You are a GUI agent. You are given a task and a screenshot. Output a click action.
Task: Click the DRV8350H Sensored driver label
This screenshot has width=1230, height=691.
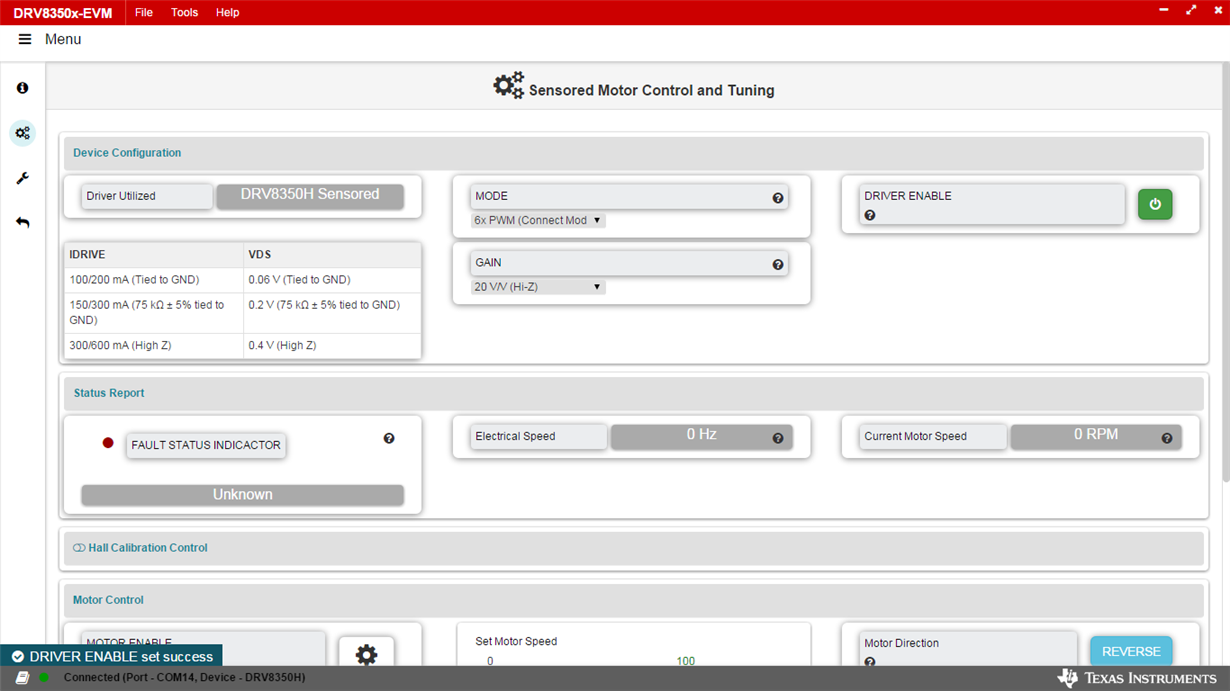coord(310,195)
